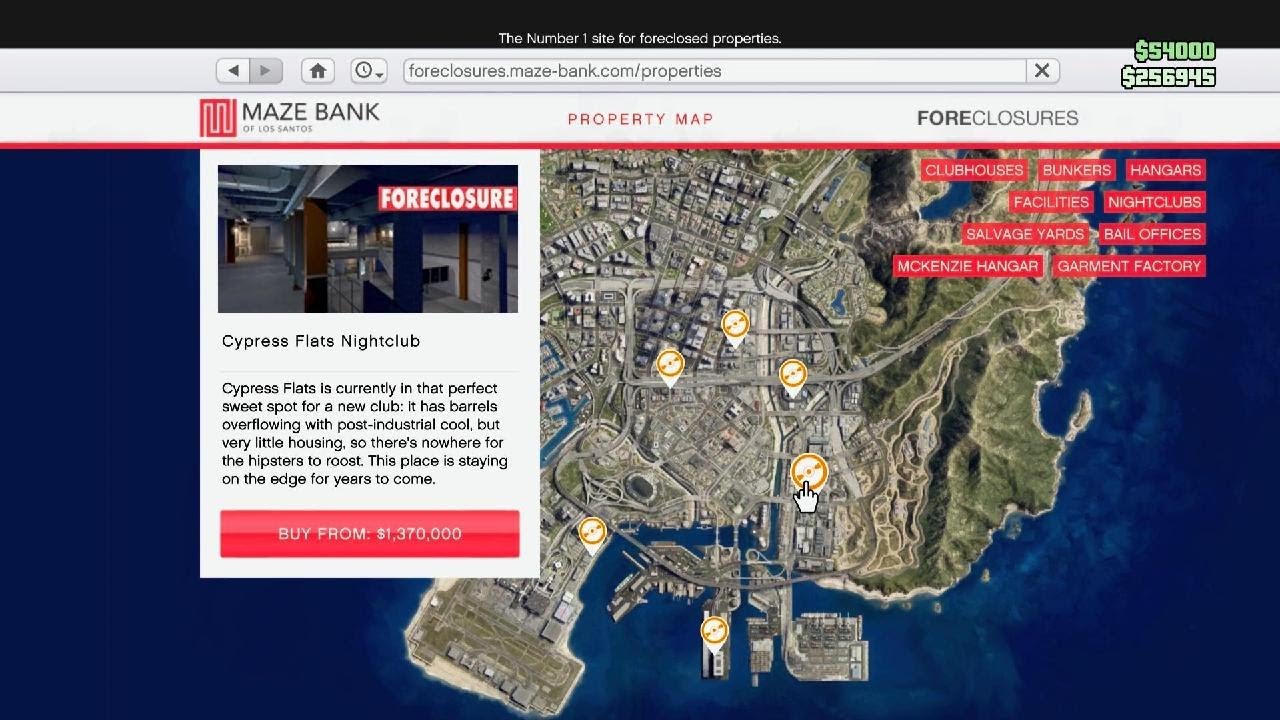Show Hangars on the map
Screen dimensions: 1280x720
(1165, 170)
